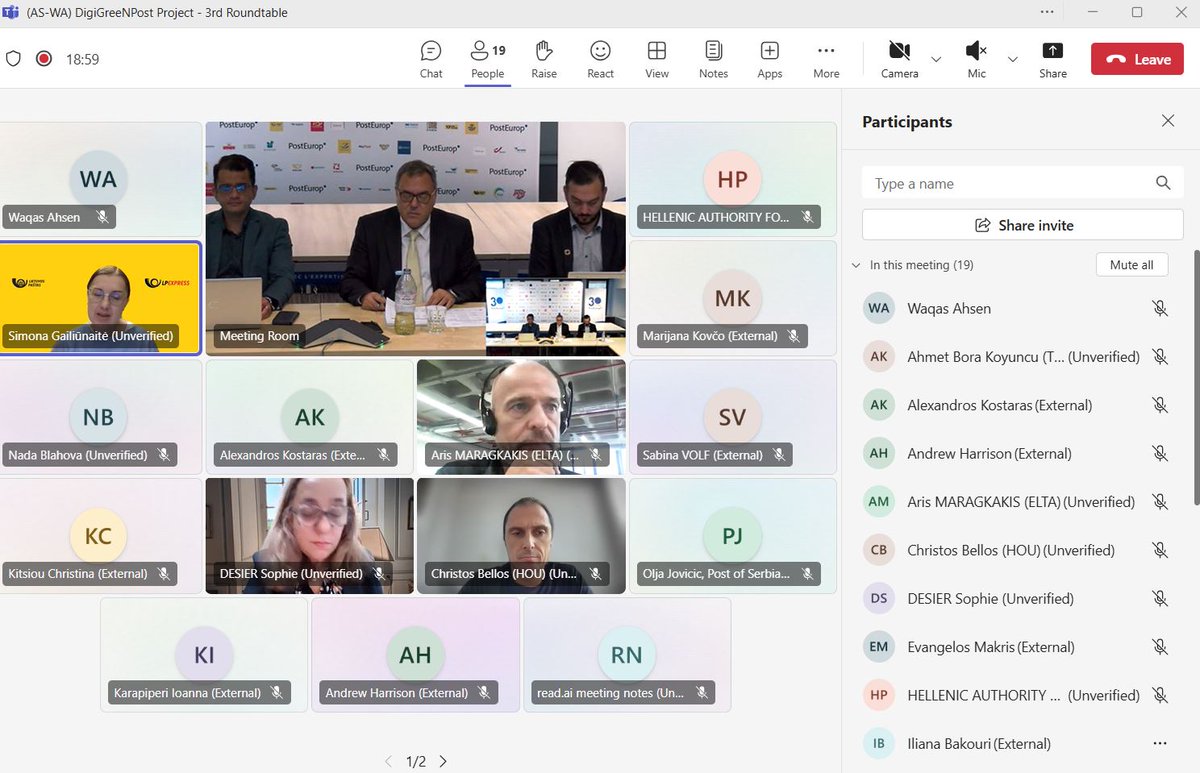This screenshot has height=773, width=1200.
Task: Click the participants panel scrollbar
Action: point(1196,378)
